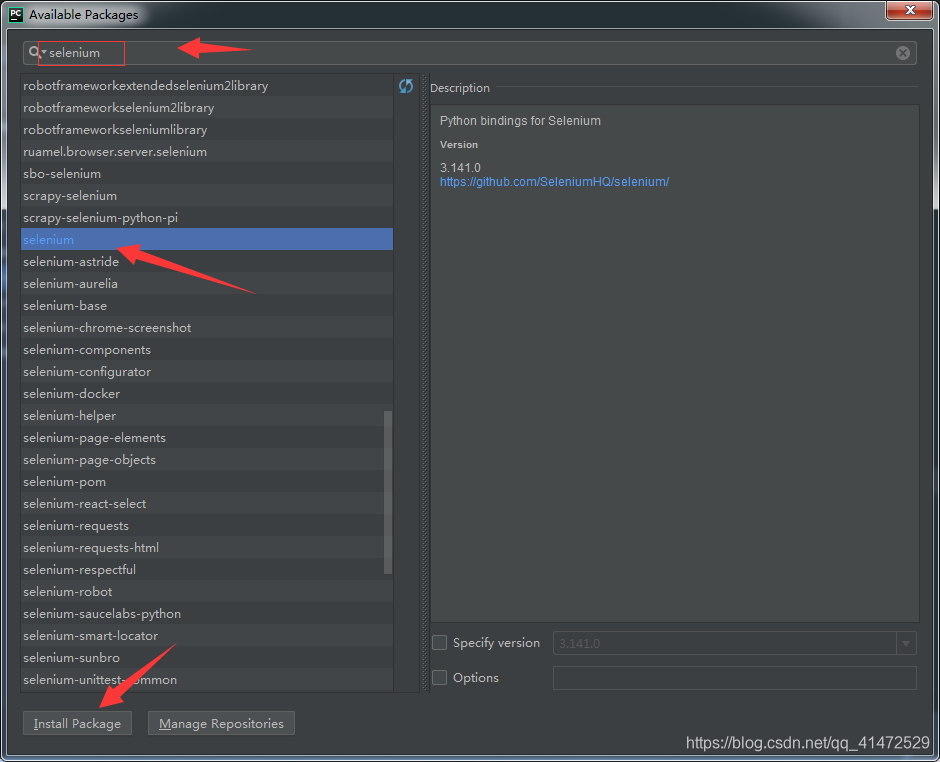
Task: Select the selenium-respectful package
Action: 207,570
